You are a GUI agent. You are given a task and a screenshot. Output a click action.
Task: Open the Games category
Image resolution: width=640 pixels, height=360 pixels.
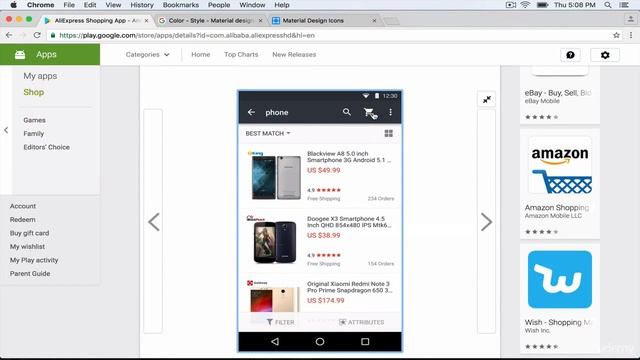34,120
